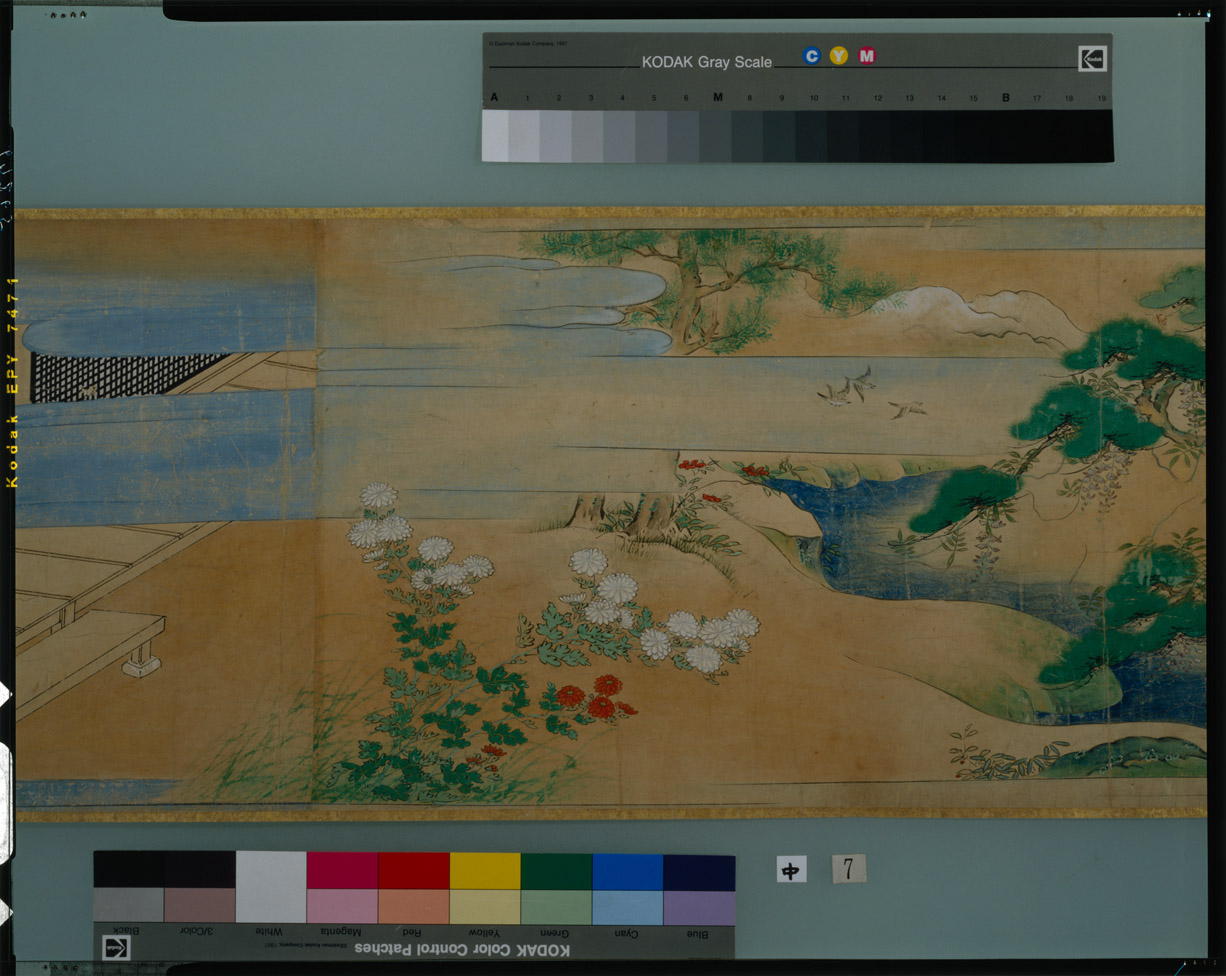Click the number 10 on the gray scale
1226x976 pixels.
coord(814,99)
